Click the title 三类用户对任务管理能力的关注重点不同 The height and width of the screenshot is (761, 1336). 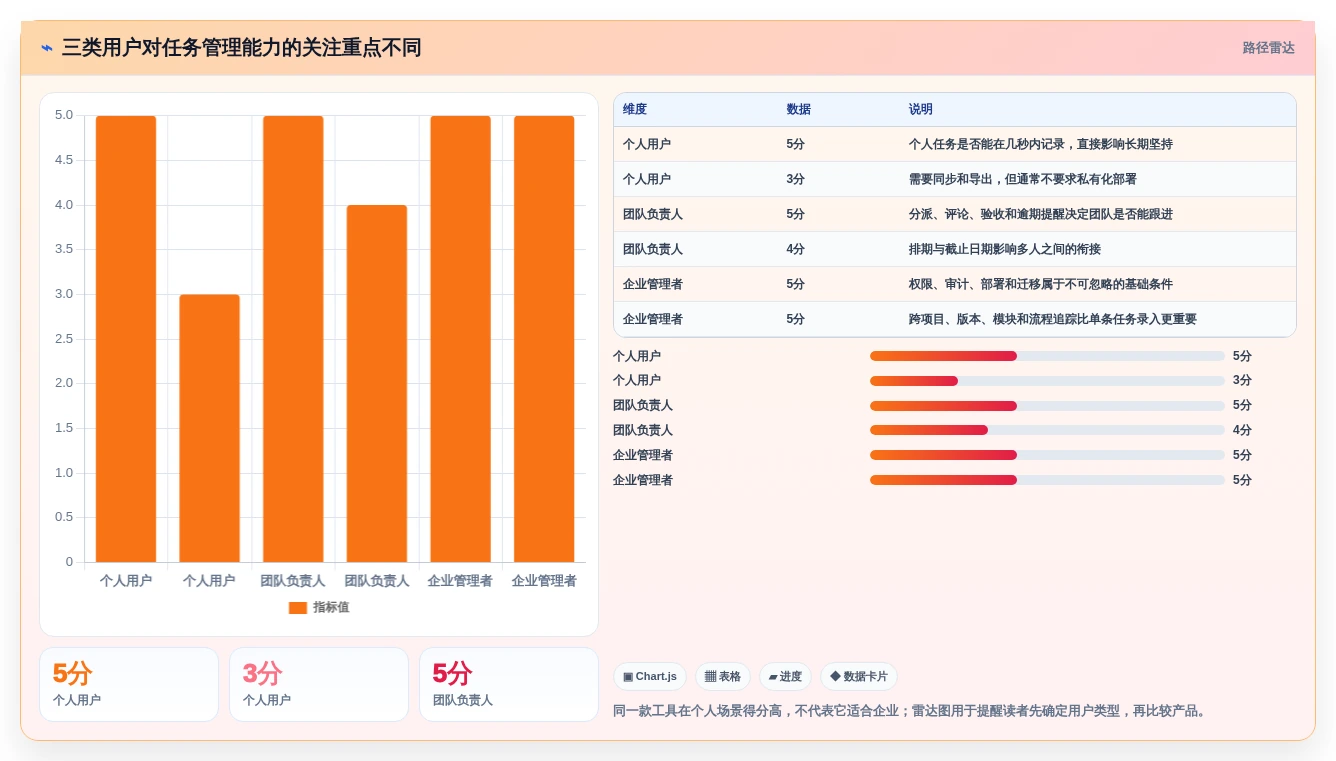241,48
